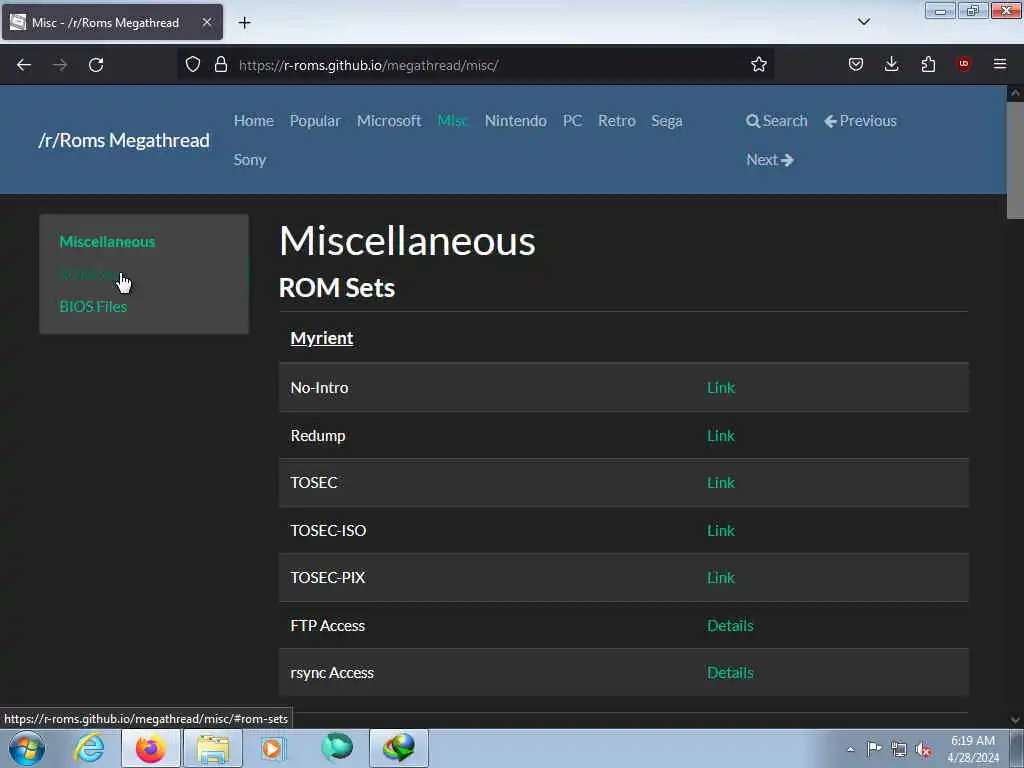Screen dimensions: 1024x768
Task: Close the Misc - /r/Roms Megathread tab
Action: 206,22
